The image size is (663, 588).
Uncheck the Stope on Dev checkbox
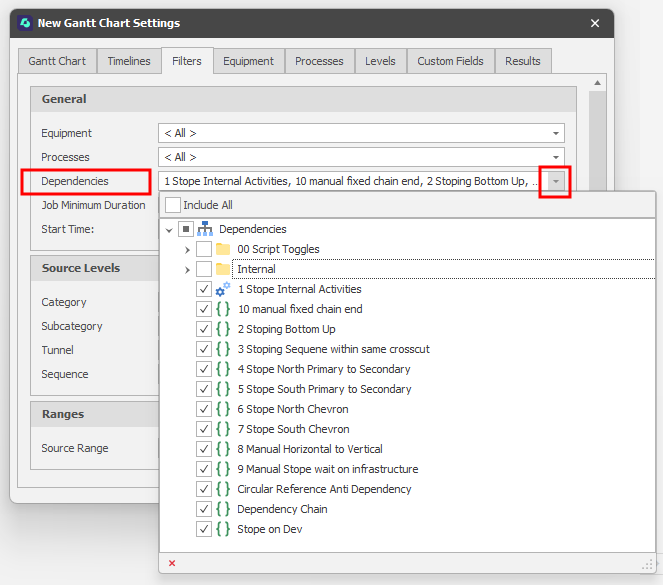[204, 530]
